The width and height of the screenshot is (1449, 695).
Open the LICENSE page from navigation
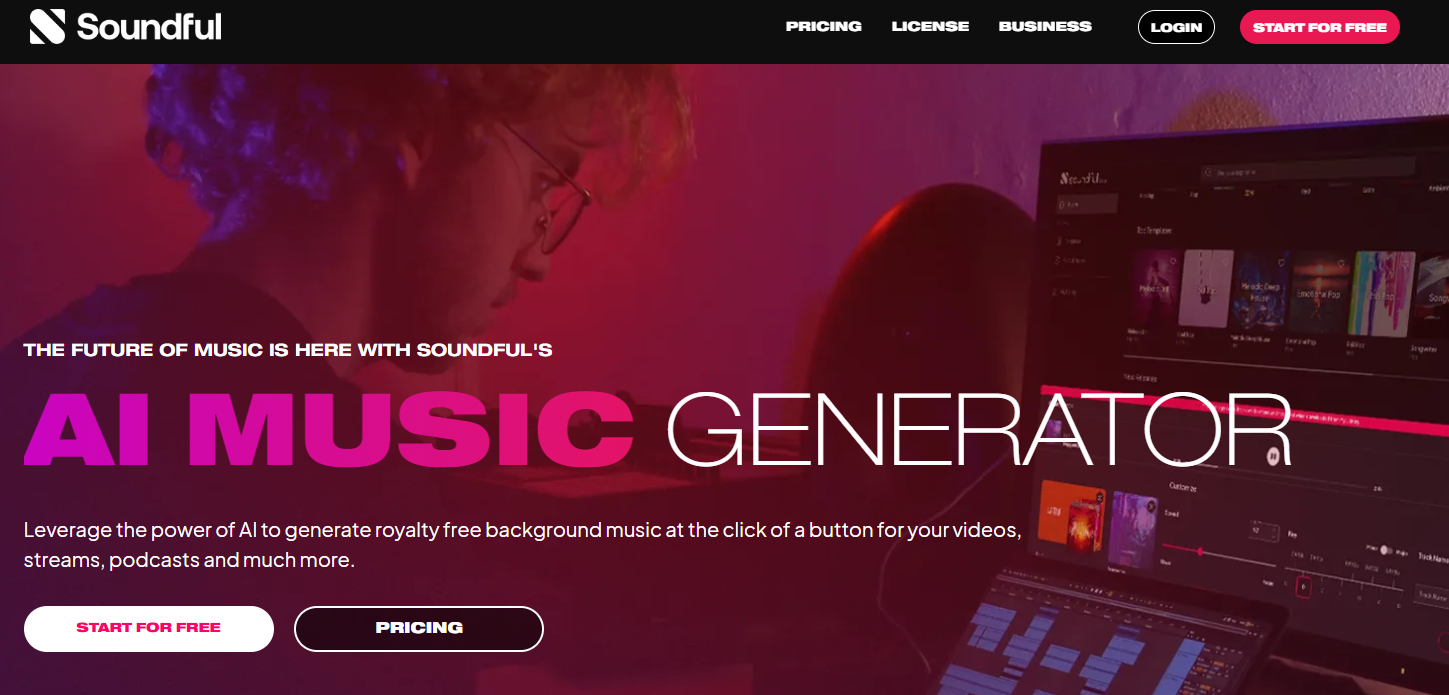tap(930, 27)
